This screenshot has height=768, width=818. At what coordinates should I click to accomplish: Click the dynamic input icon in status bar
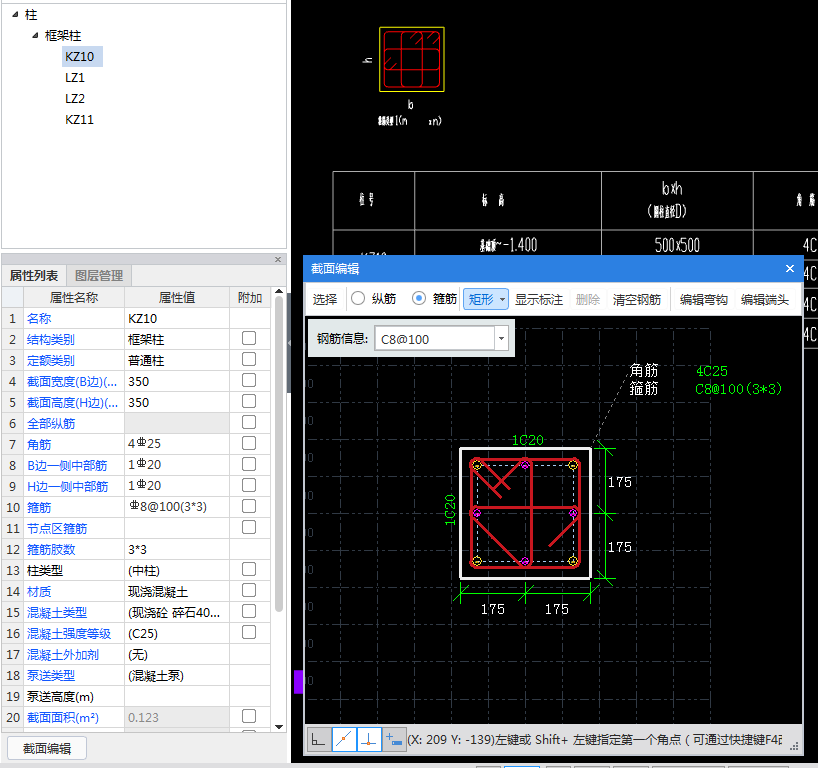click(394, 739)
